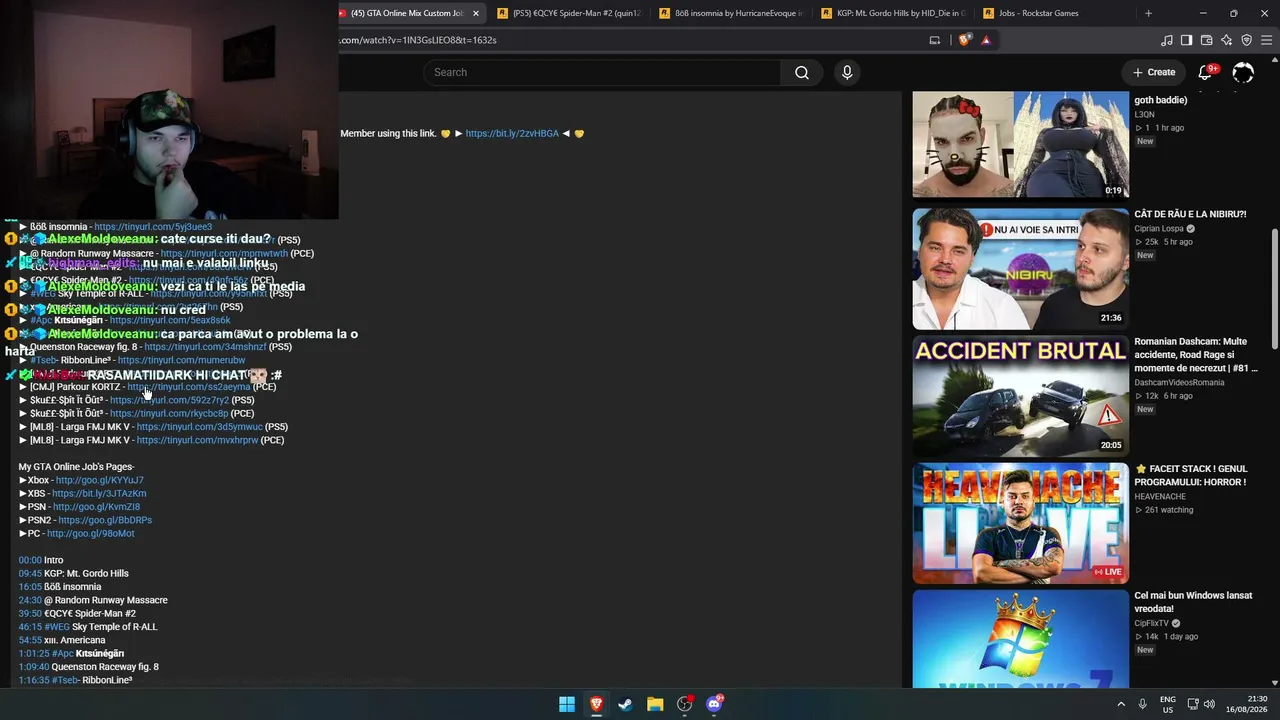Toggle the browser sidebar panel icon
The width and height of the screenshot is (1280, 720).
[1187, 40]
